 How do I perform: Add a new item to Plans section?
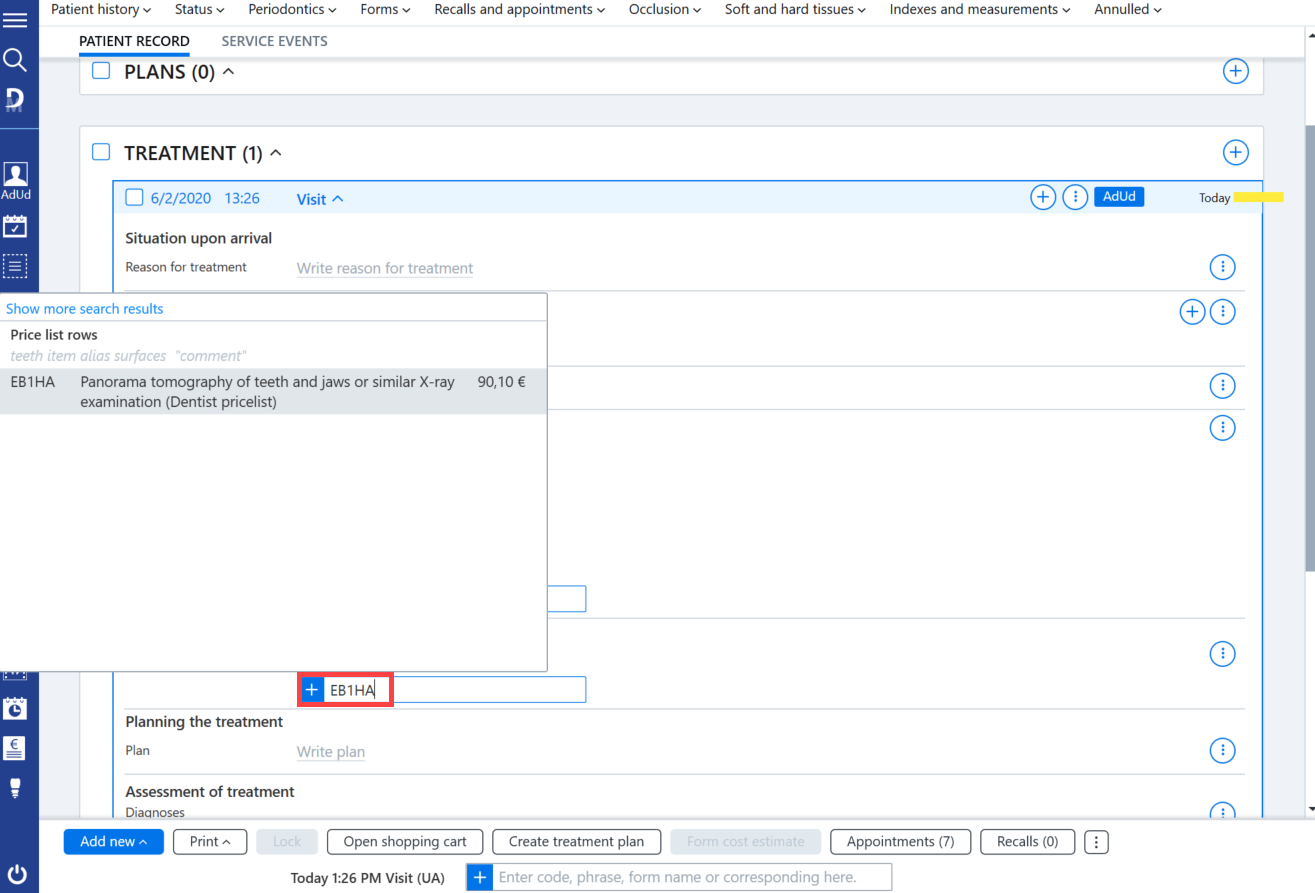pos(1236,72)
